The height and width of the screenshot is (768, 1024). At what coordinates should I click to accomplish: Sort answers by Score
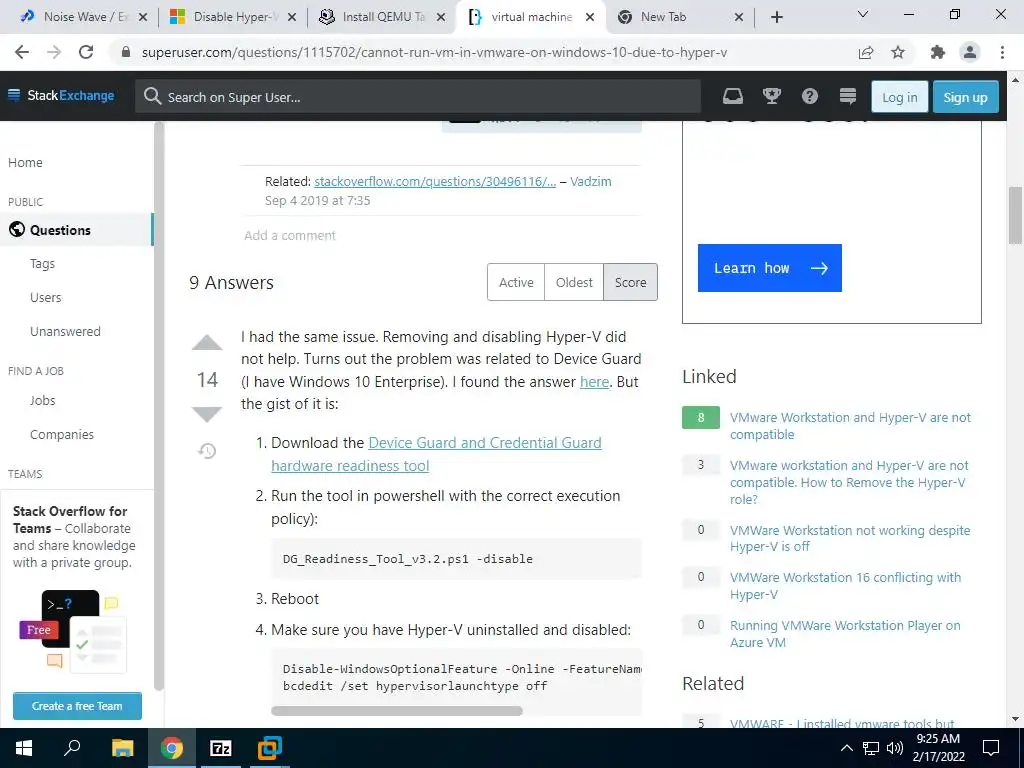pyautogui.click(x=630, y=282)
